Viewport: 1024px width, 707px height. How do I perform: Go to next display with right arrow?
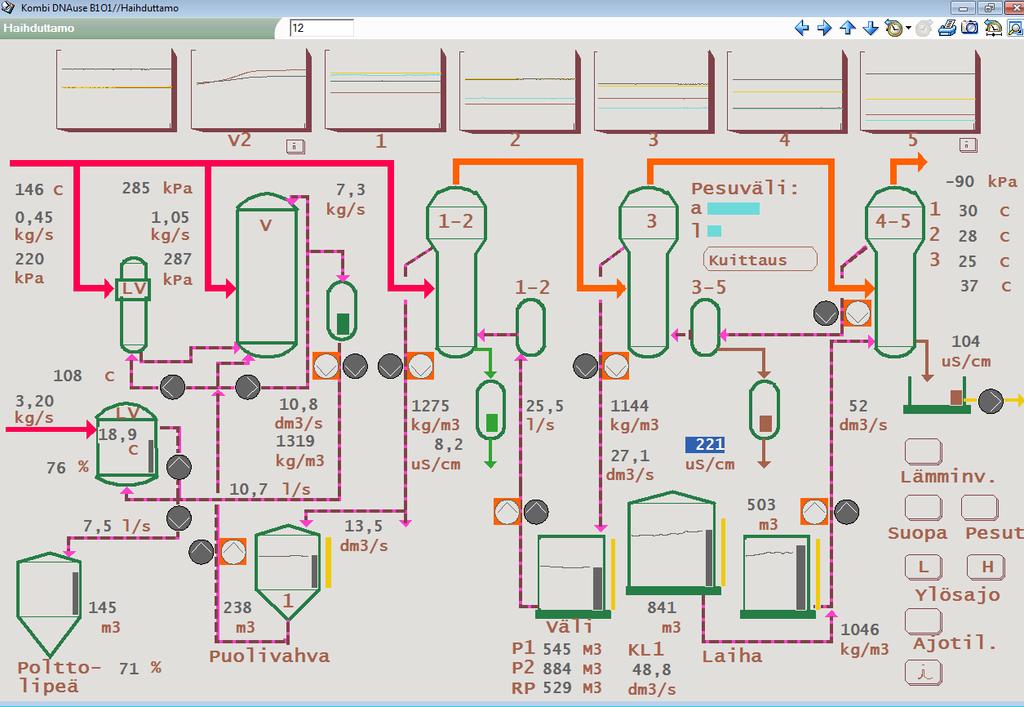[x=825, y=27]
